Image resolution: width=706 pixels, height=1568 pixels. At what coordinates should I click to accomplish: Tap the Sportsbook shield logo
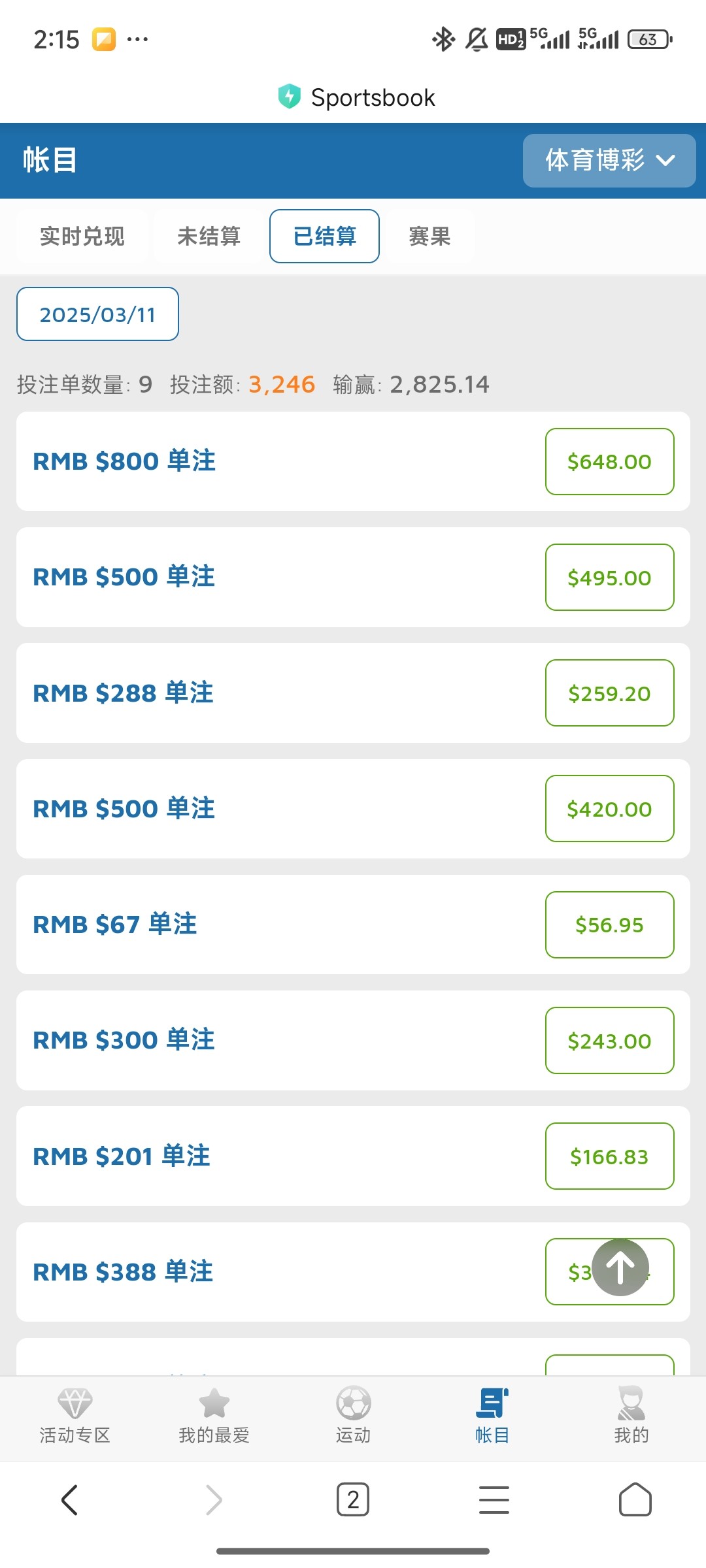point(289,97)
